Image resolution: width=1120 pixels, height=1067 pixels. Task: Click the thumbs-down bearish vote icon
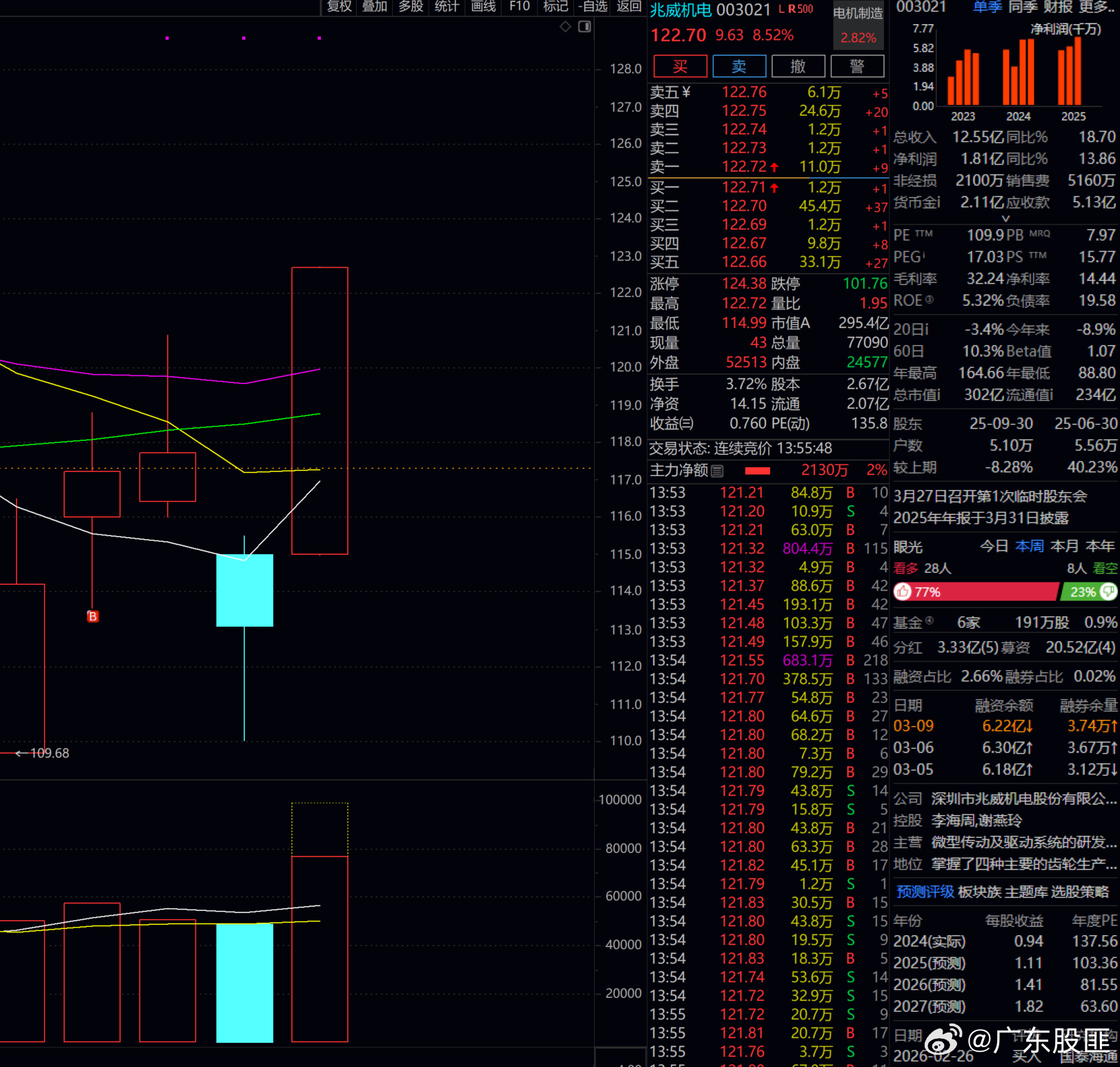pyautogui.click(x=1108, y=591)
